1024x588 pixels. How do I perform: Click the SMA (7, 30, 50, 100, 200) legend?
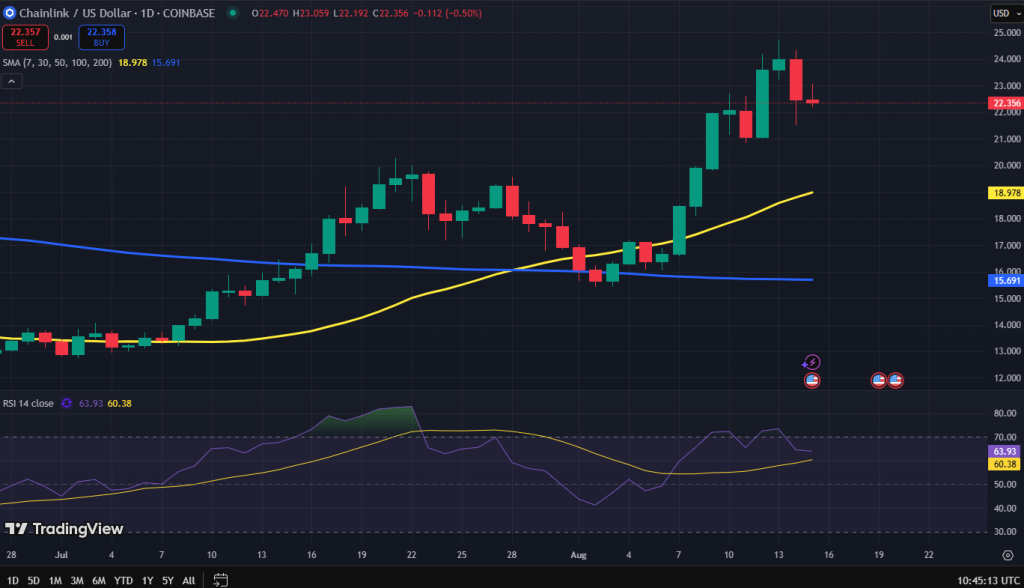click(x=57, y=63)
